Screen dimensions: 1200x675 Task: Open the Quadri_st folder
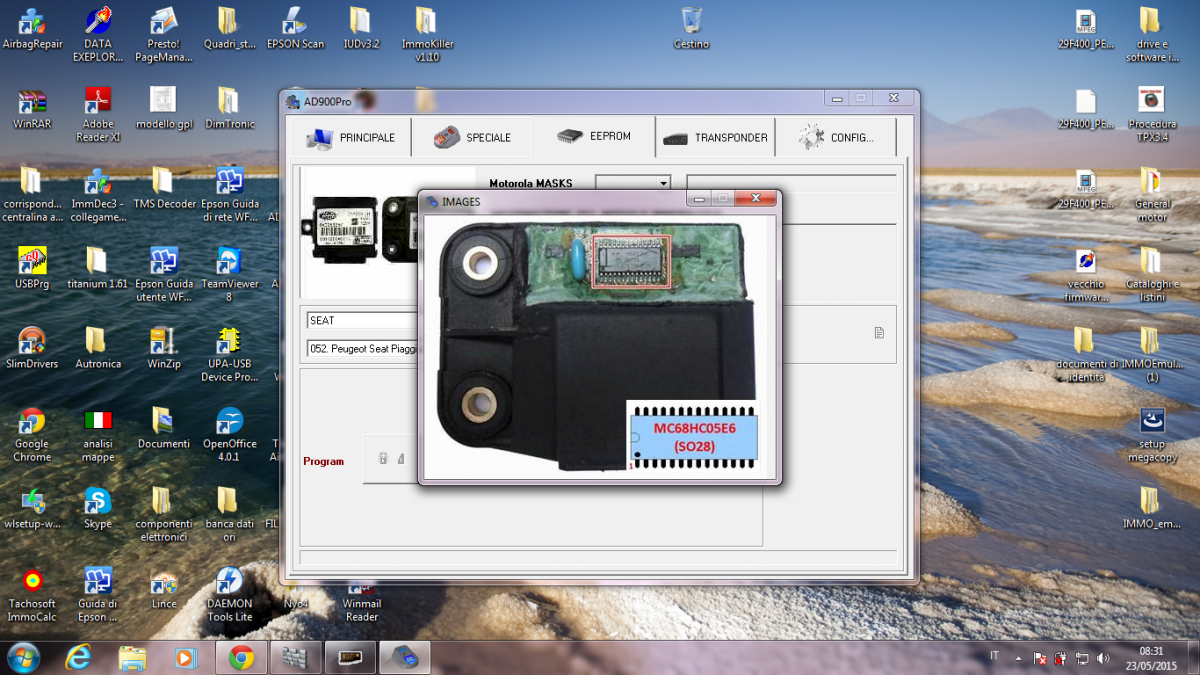point(229,29)
